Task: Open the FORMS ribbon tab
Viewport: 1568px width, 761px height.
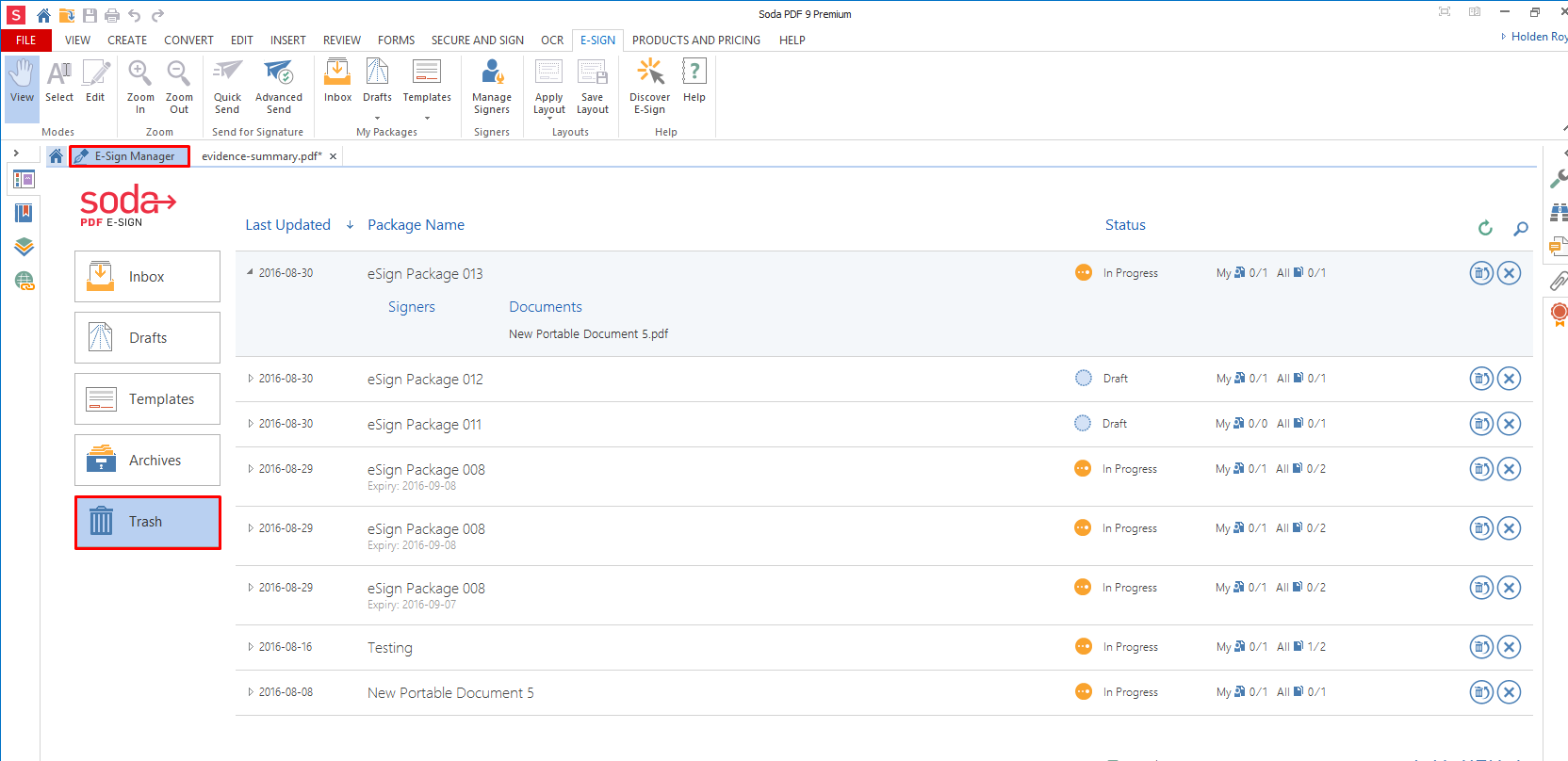Action: (396, 40)
